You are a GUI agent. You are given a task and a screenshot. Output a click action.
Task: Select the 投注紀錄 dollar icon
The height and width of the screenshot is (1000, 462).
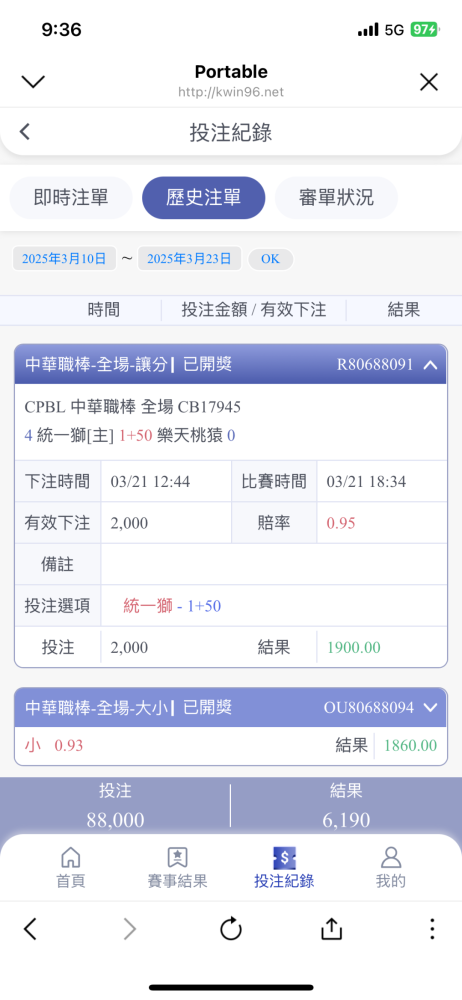(x=283, y=857)
